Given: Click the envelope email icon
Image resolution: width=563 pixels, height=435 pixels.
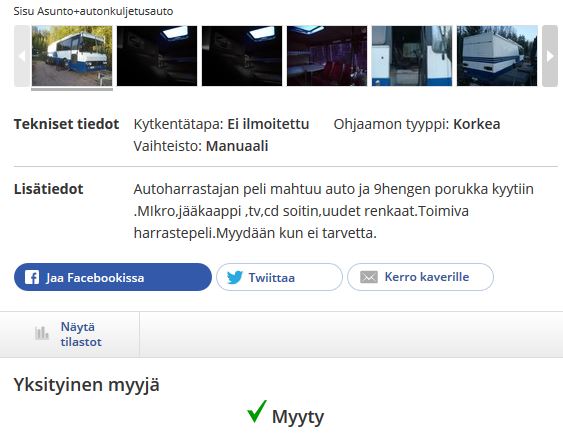Looking at the screenshot, I should click(x=369, y=277).
